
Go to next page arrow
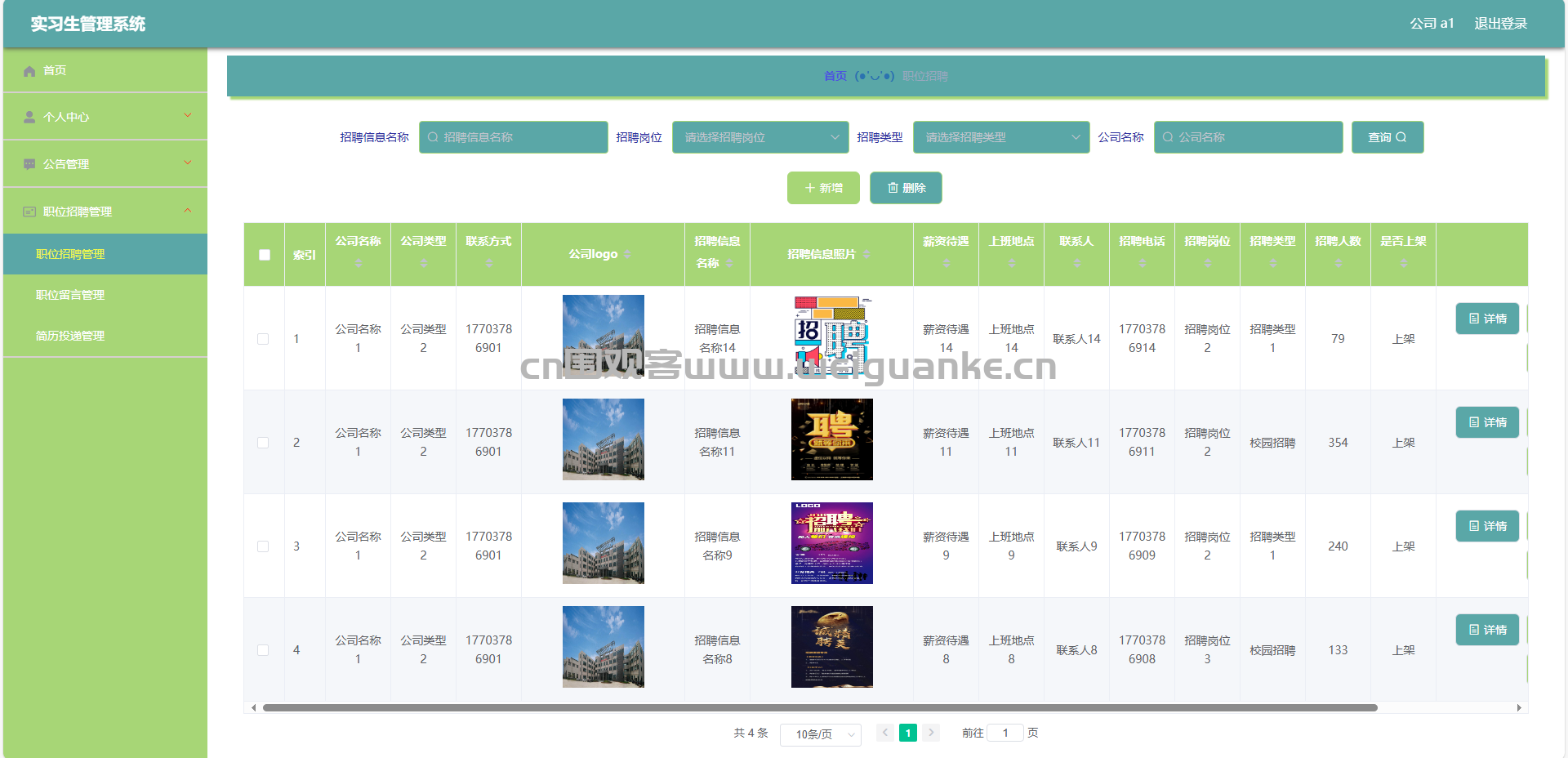[931, 733]
